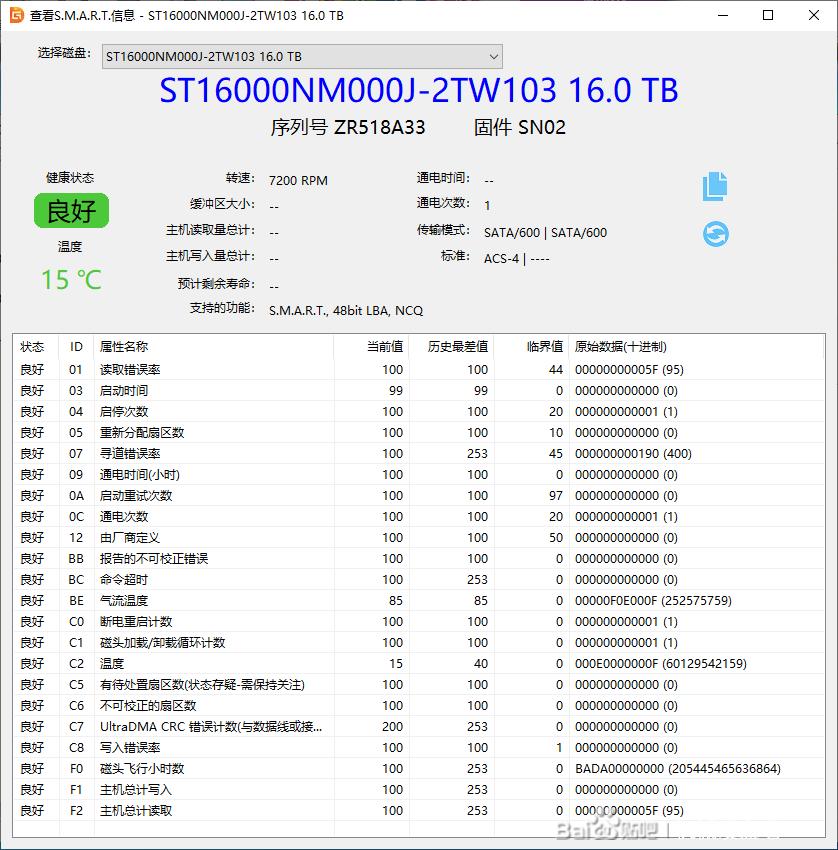
Task: Click the SATA/600 | SATA/600 transfer mode value
Action: pyautogui.click(x=545, y=233)
